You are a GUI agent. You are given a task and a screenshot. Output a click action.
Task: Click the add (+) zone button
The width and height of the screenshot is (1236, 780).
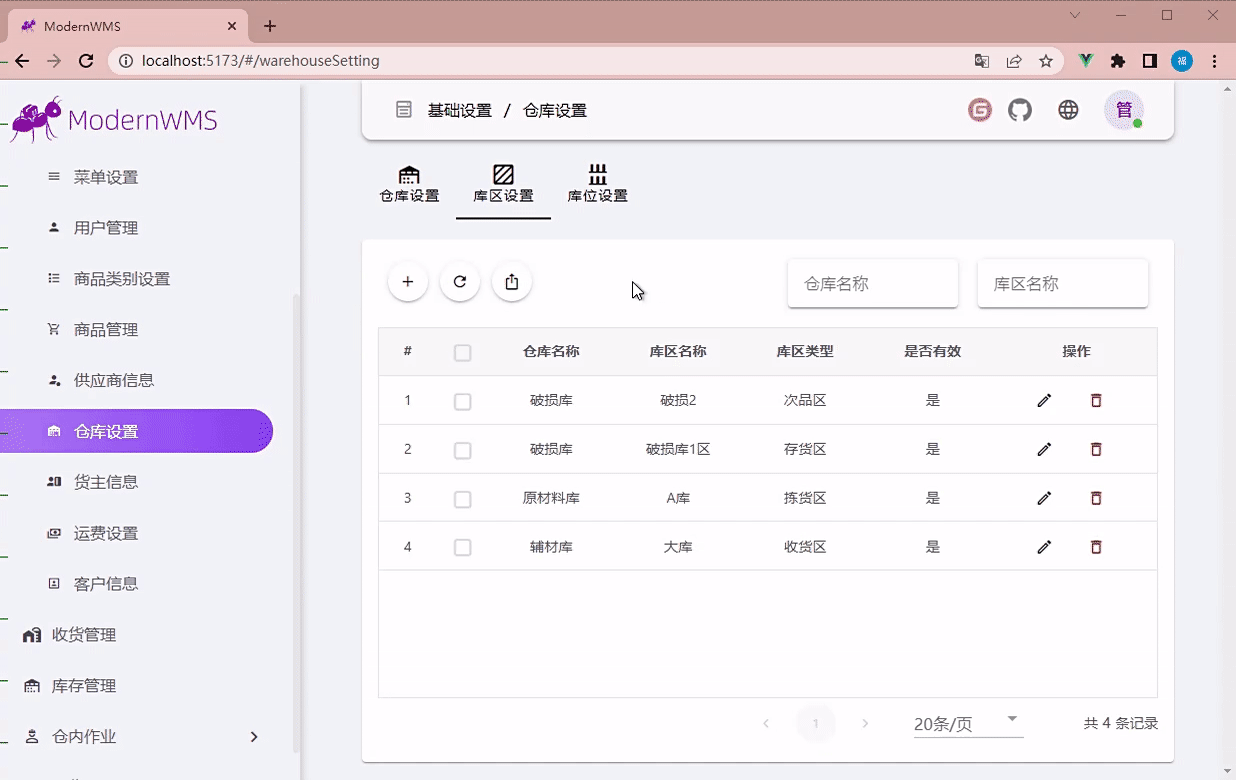click(408, 282)
